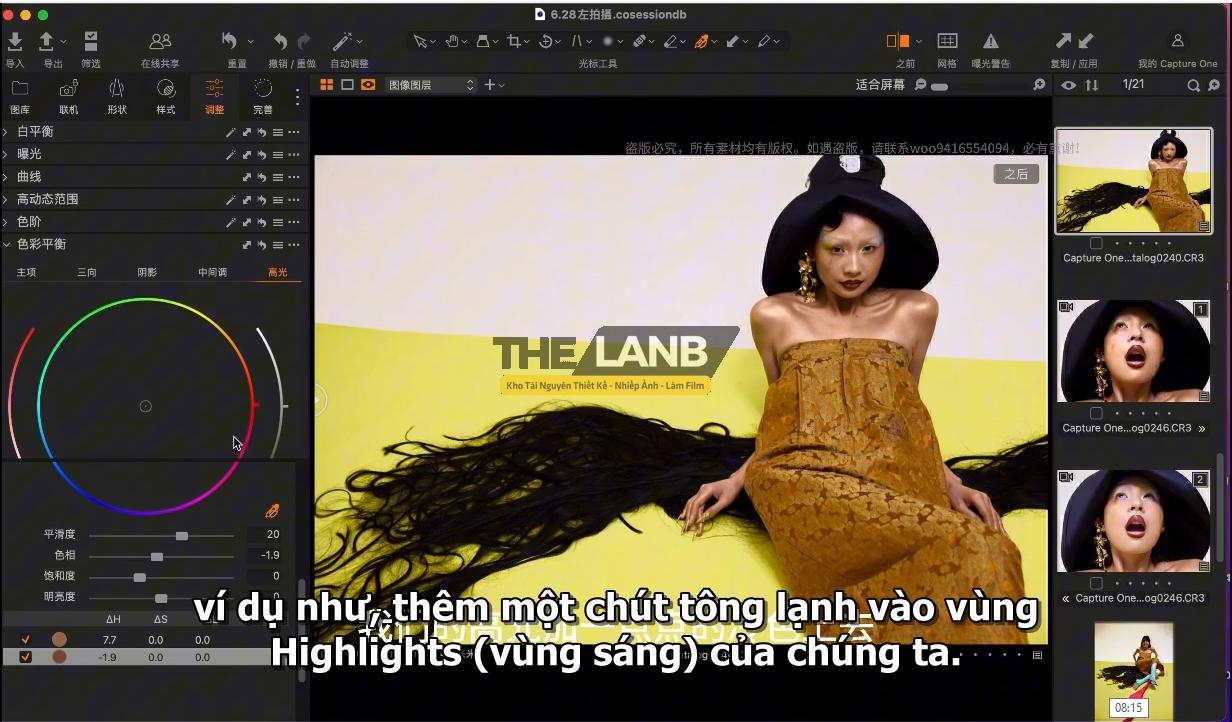
Task: Toggle the checkbox for the 7.7 hue row
Action: coord(26,639)
